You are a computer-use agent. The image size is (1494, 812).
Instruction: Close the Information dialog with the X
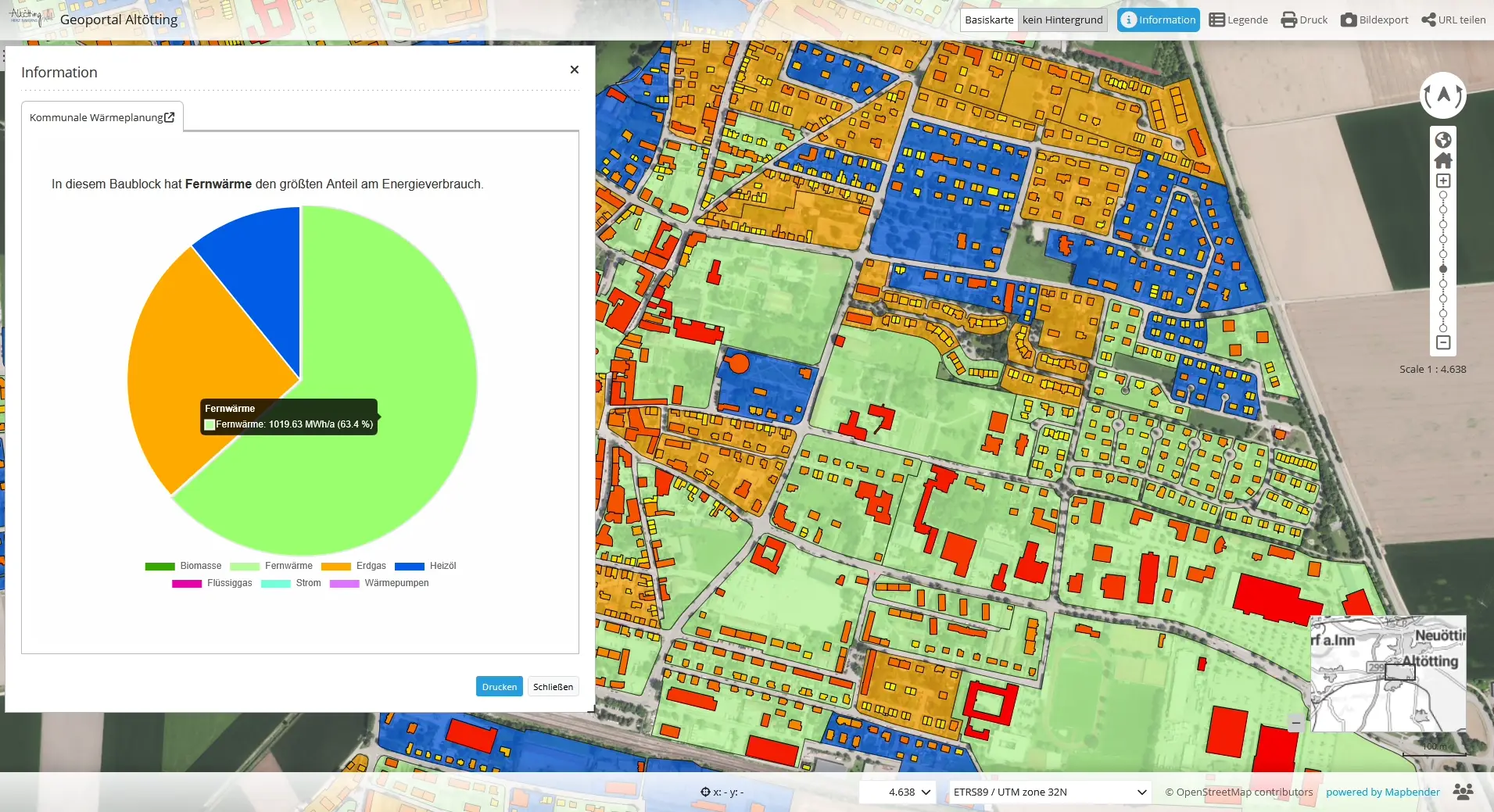(x=575, y=70)
